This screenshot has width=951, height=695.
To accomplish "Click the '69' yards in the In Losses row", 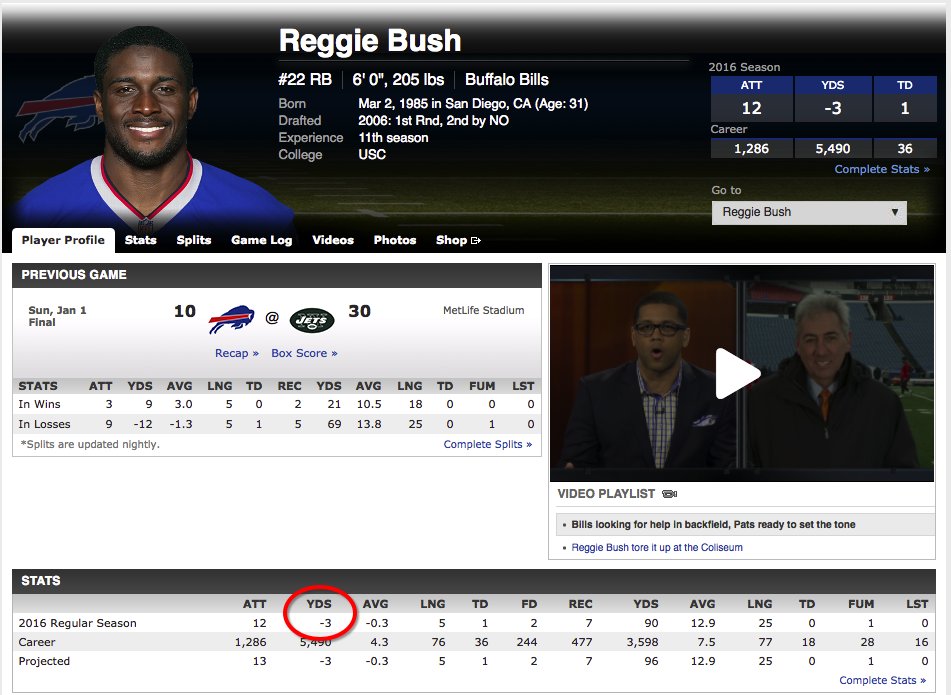I will (334, 424).
